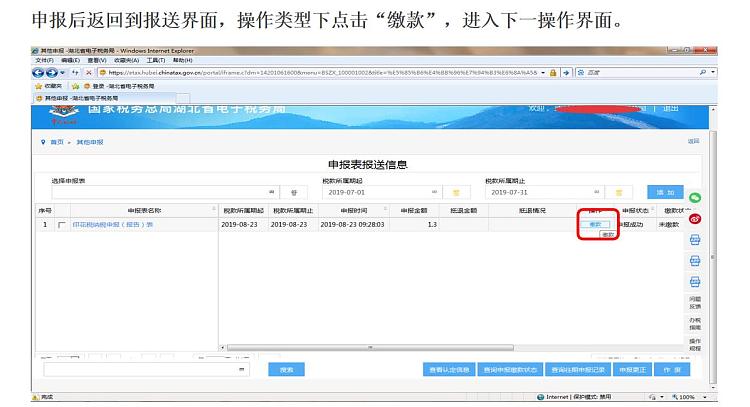Open 操作规程 in the sidebar
The image size is (750, 407).
click(x=695, y=345)
